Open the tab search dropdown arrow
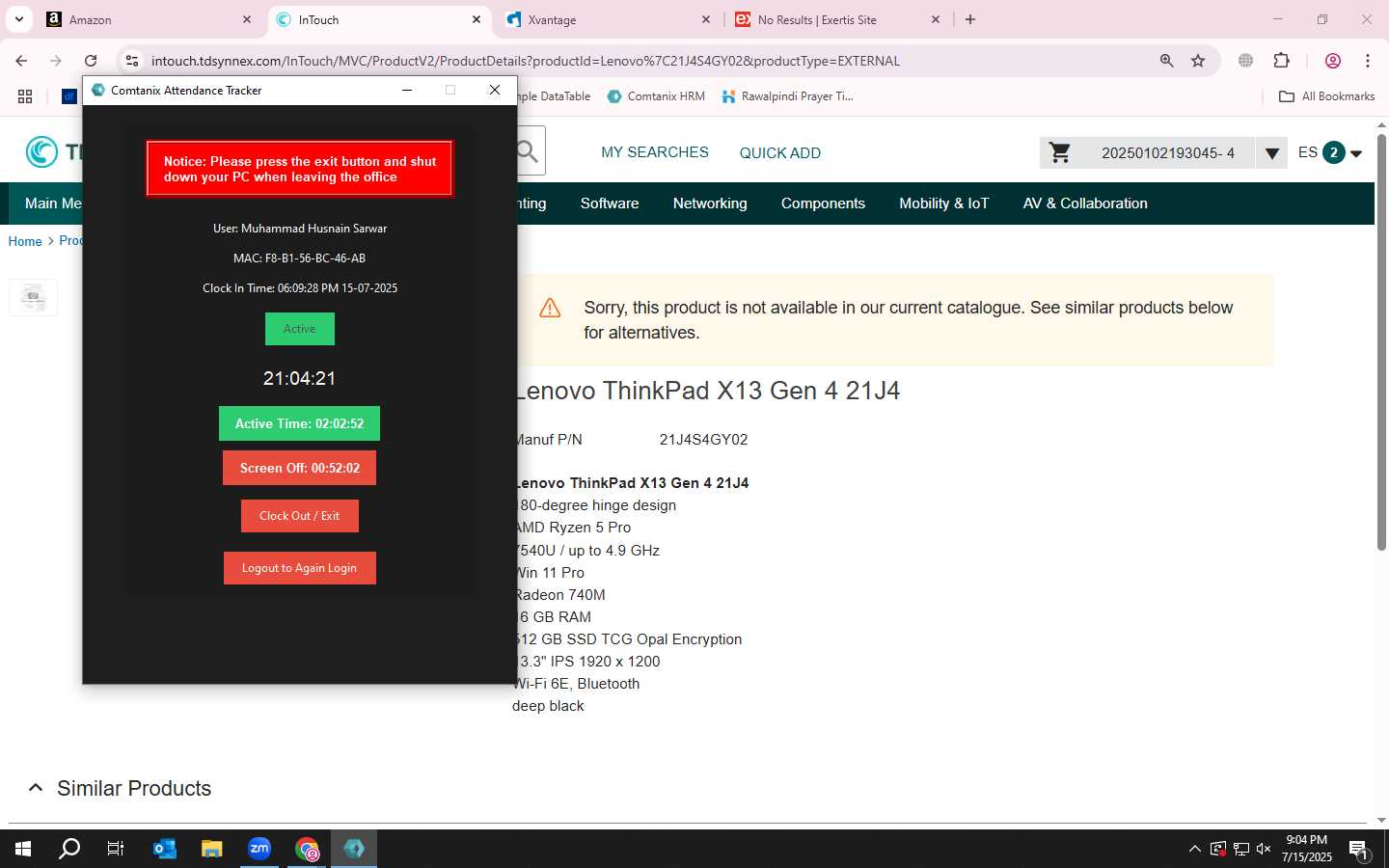This screenshot has width=1389, height=868. (x=18, y=19)
